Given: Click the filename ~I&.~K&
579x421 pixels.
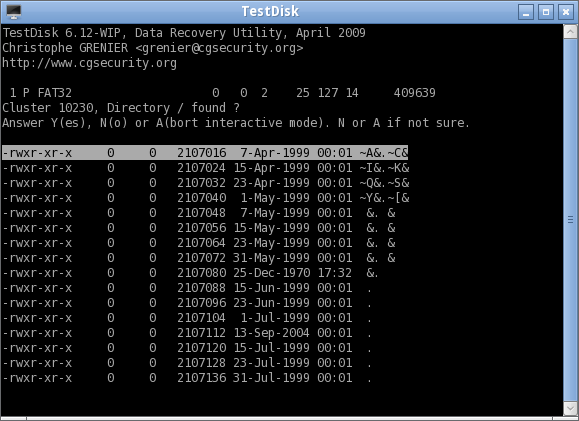Looking at the screenshot, I should tap(384, 168).
